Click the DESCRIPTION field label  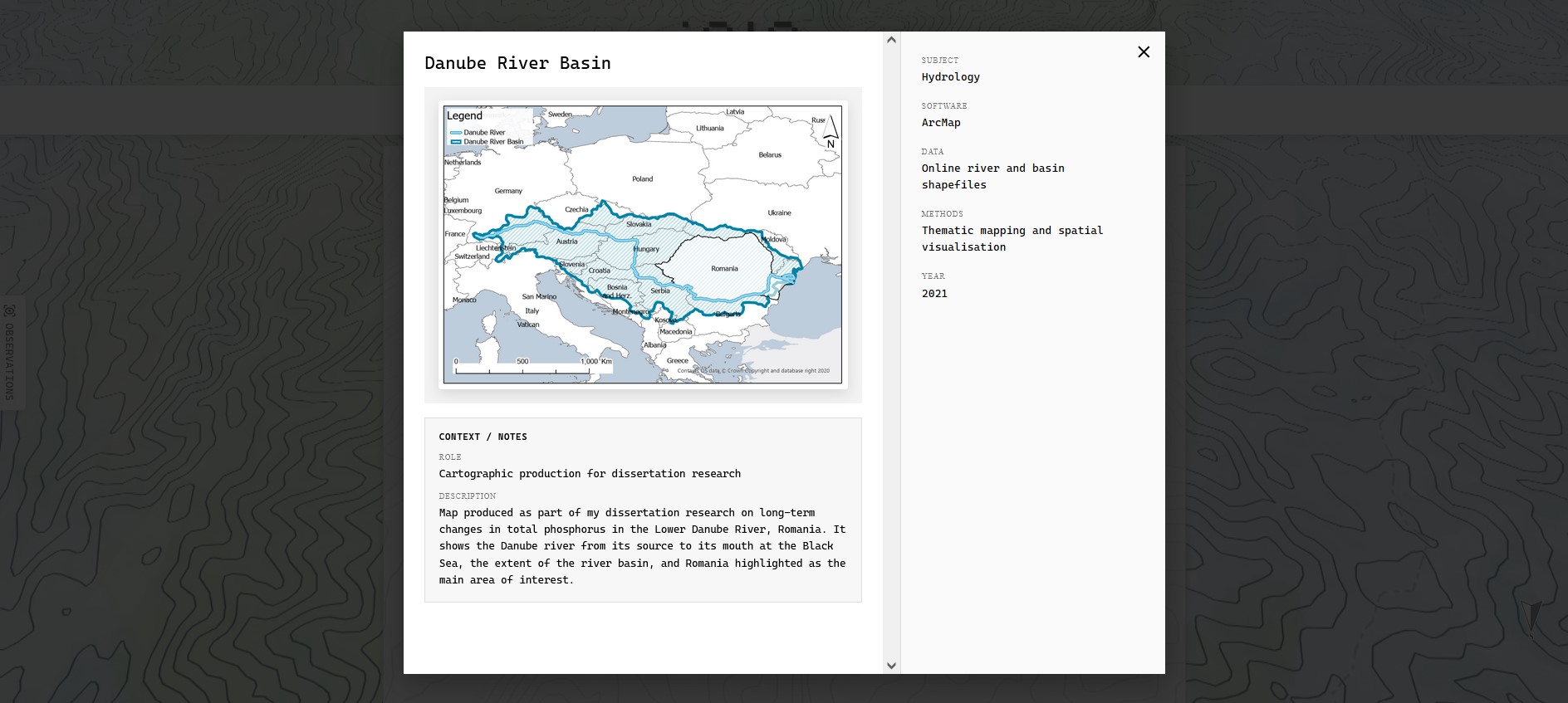(467, 496)
